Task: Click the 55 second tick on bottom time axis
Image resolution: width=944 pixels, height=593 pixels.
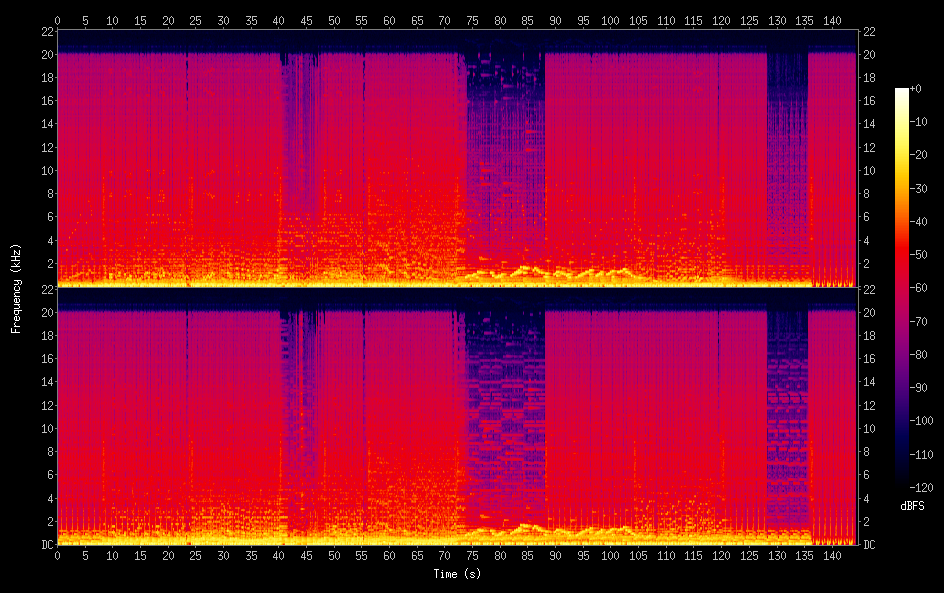Action: 362,555
